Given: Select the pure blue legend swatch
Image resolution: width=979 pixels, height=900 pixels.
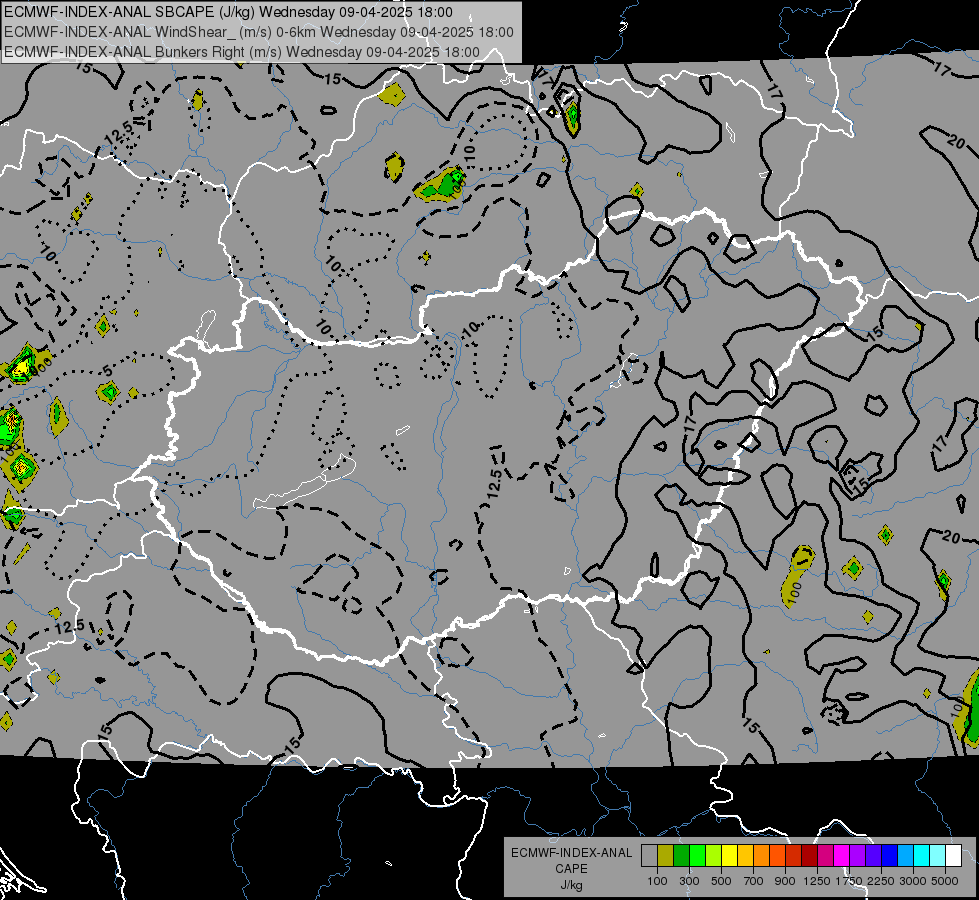Looking at the screenshot, I should [890, 855].
